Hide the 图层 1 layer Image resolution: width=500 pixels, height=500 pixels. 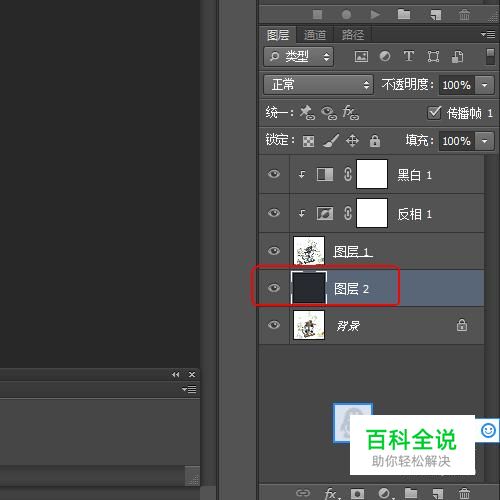coord(274,251)
